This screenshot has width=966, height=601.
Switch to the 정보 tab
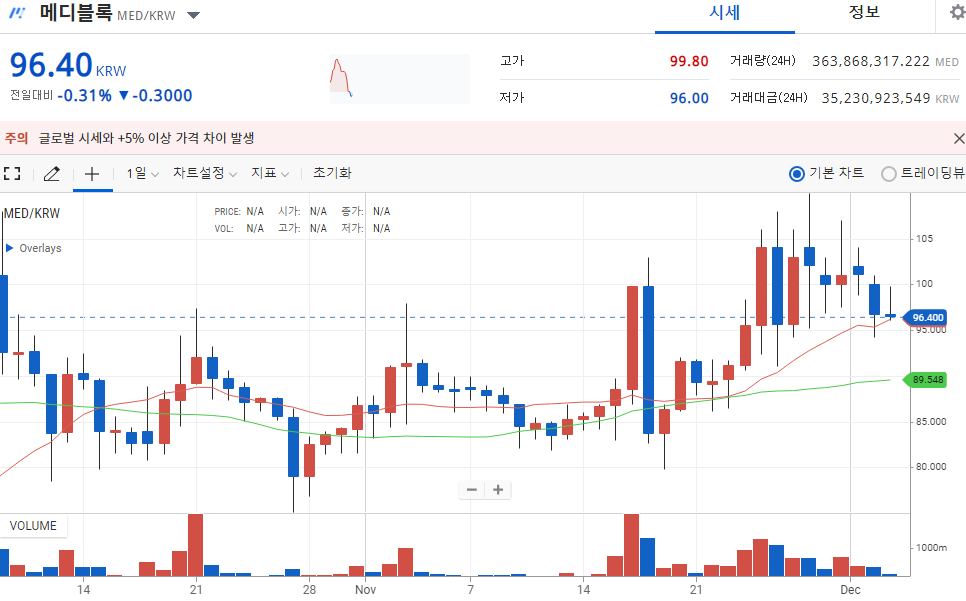tap(864, 12)
